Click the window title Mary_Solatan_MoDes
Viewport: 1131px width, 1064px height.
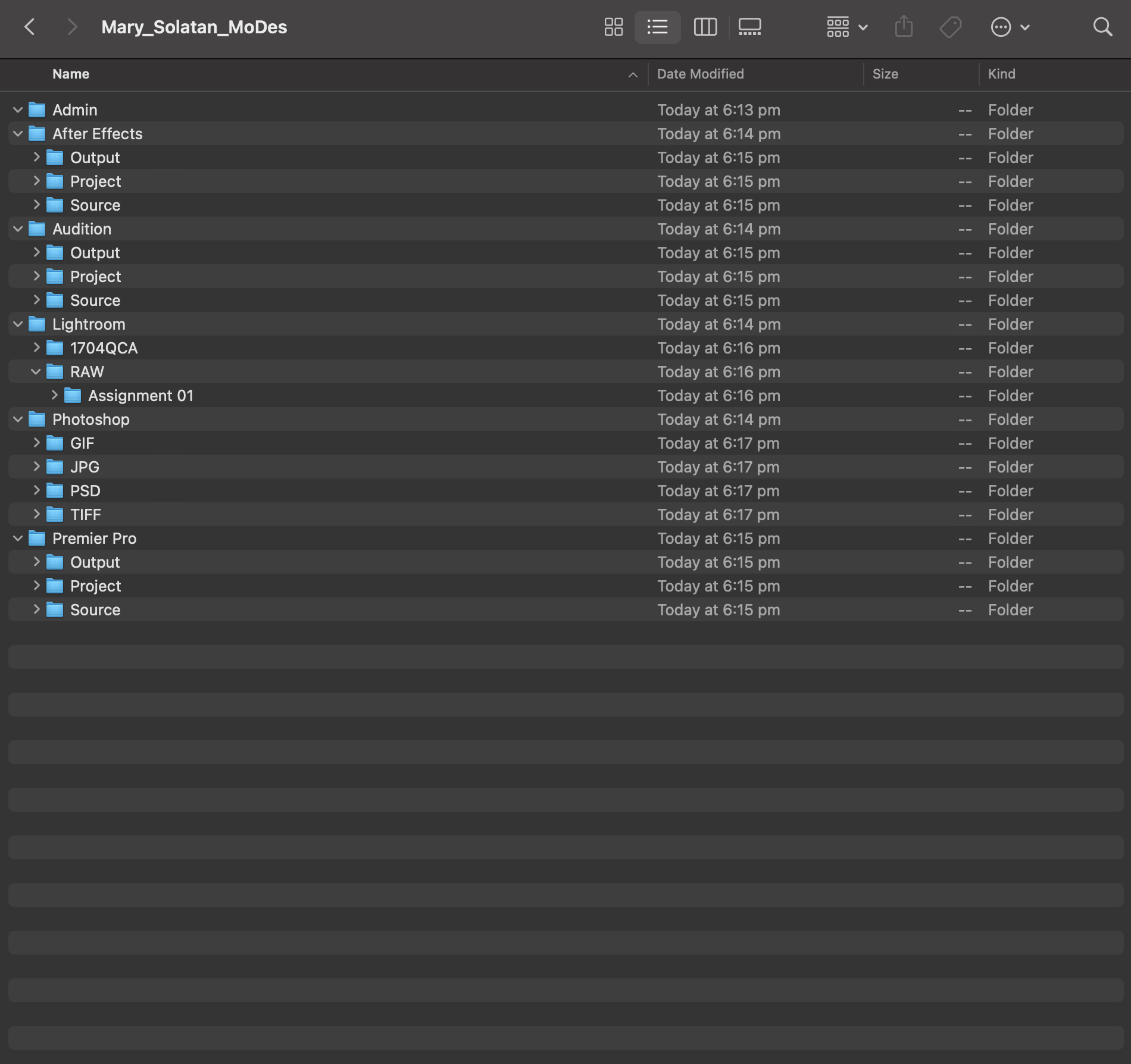click(x=194, y=27)
